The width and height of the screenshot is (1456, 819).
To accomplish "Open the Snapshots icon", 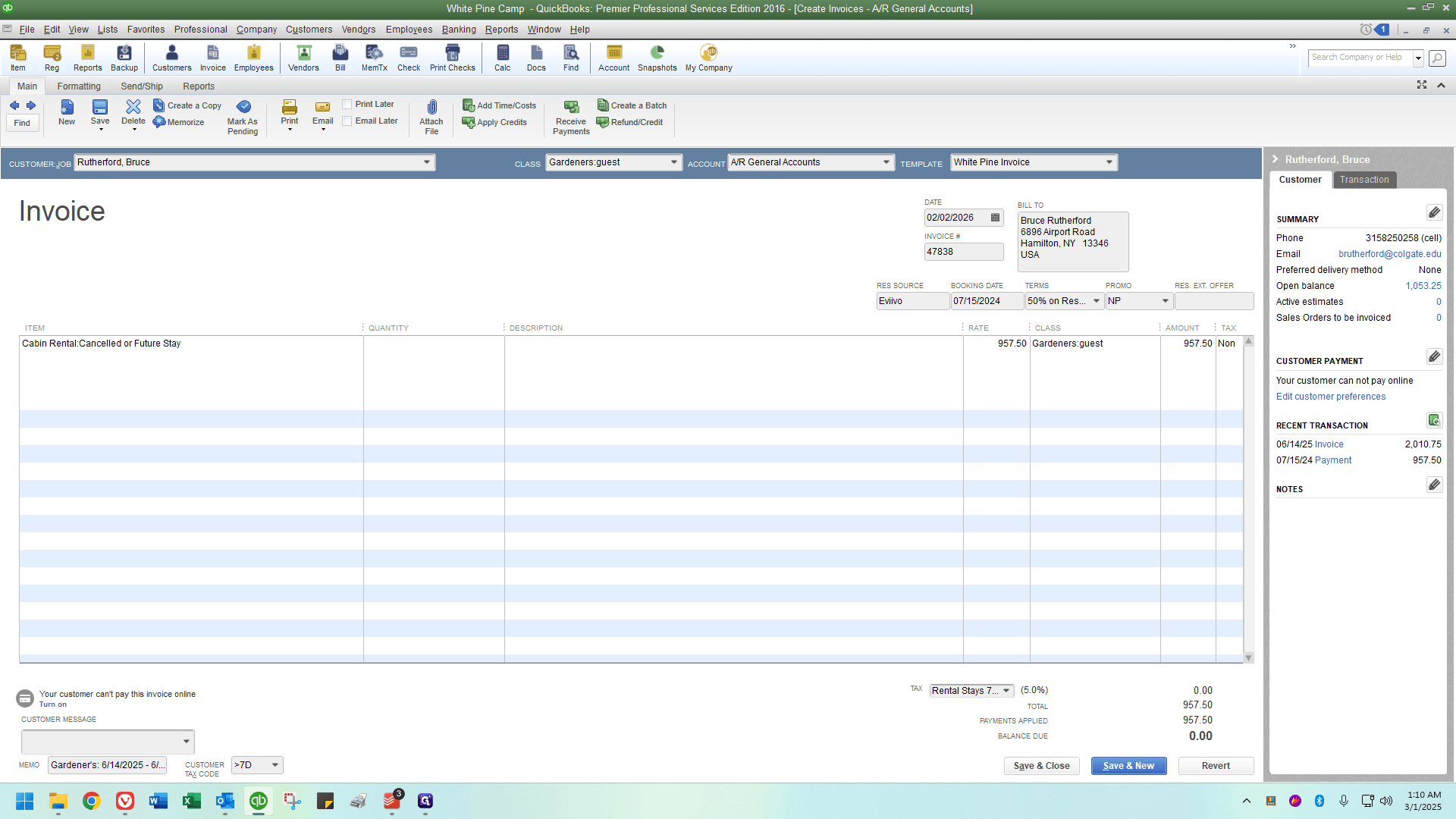I will tap(657, 58).
